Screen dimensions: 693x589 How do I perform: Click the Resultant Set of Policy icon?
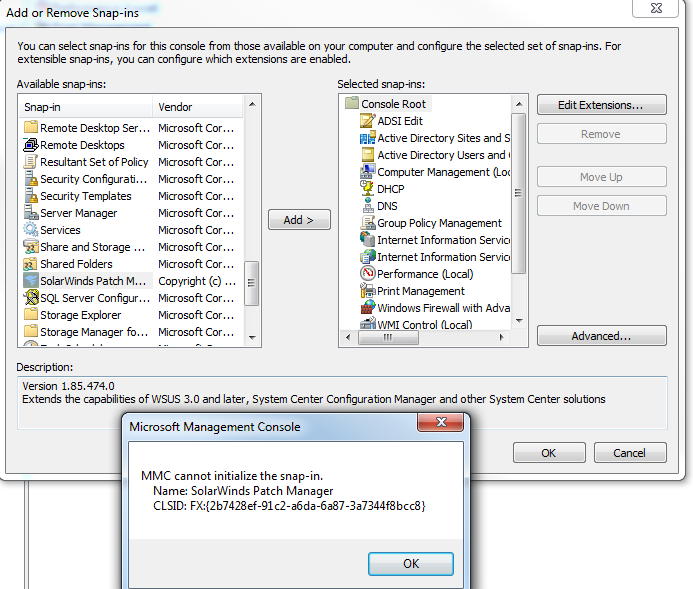pos(31,161)
